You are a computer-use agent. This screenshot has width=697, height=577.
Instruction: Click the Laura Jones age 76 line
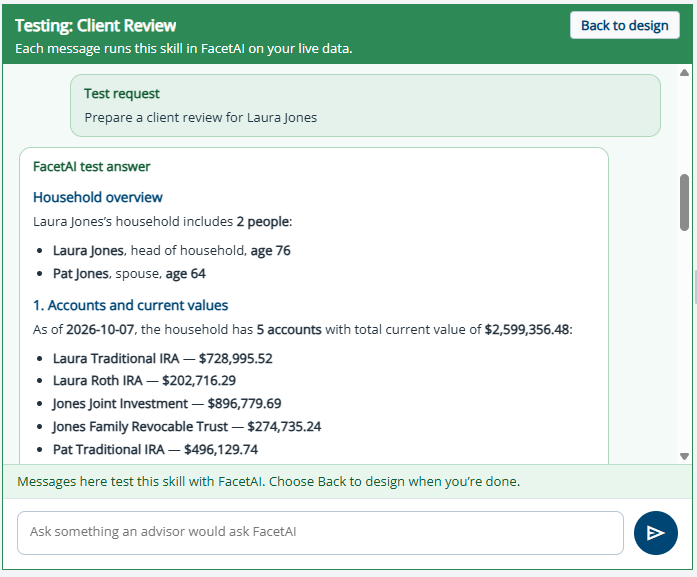(x=172, y=250)
